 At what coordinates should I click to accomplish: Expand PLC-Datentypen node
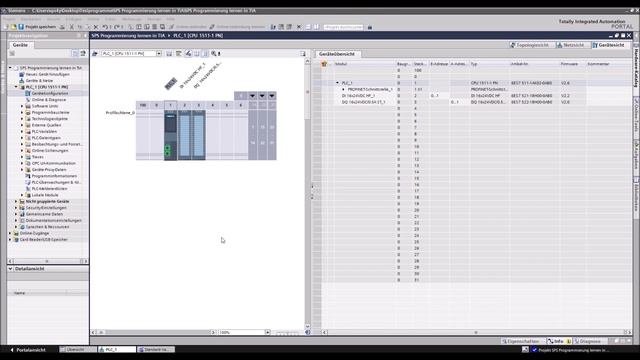point(22,138)
